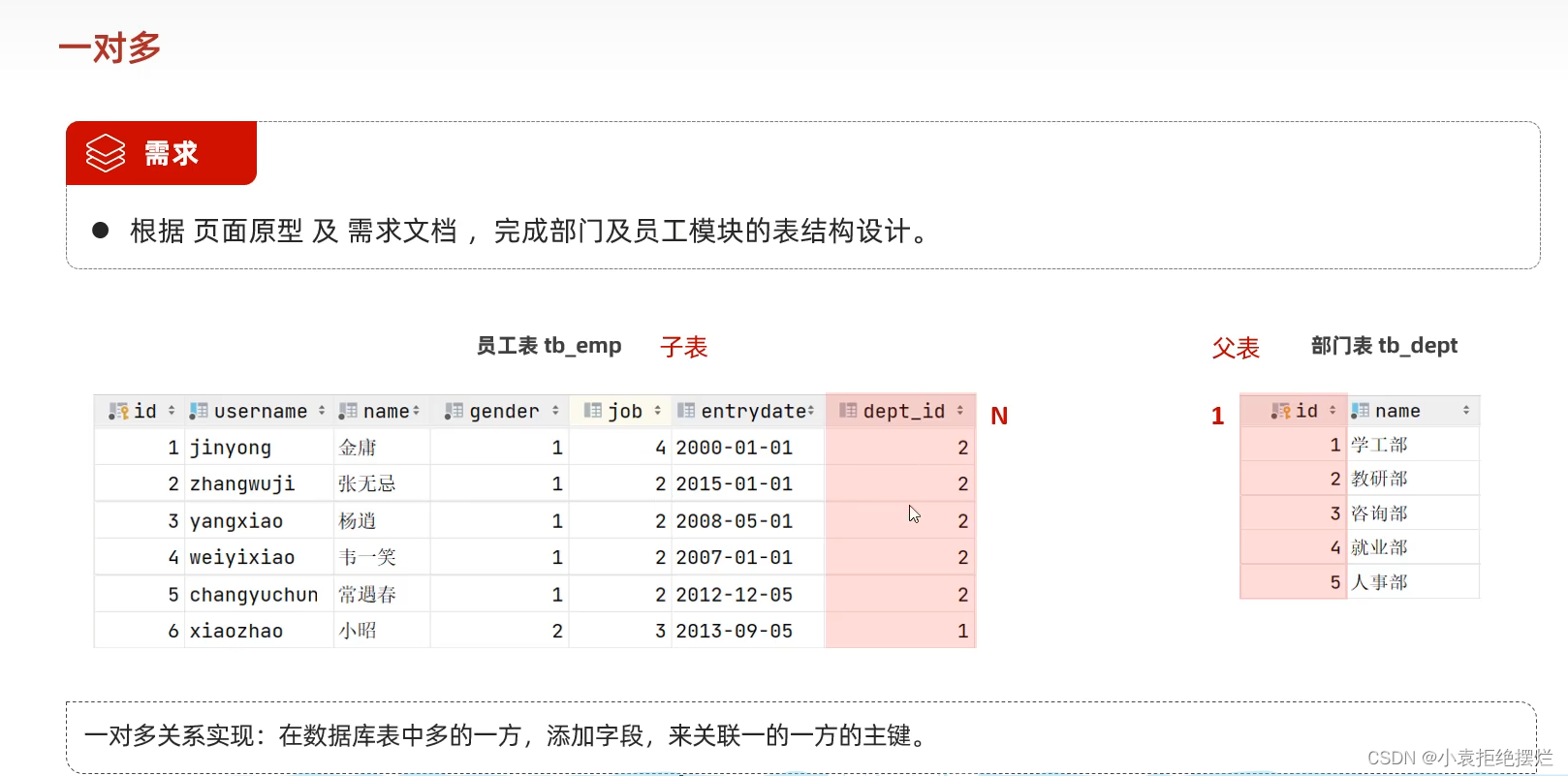Click the dept_id column icon
The image size is (1568, 776).
pyautogui.click(x=848, y=411)
